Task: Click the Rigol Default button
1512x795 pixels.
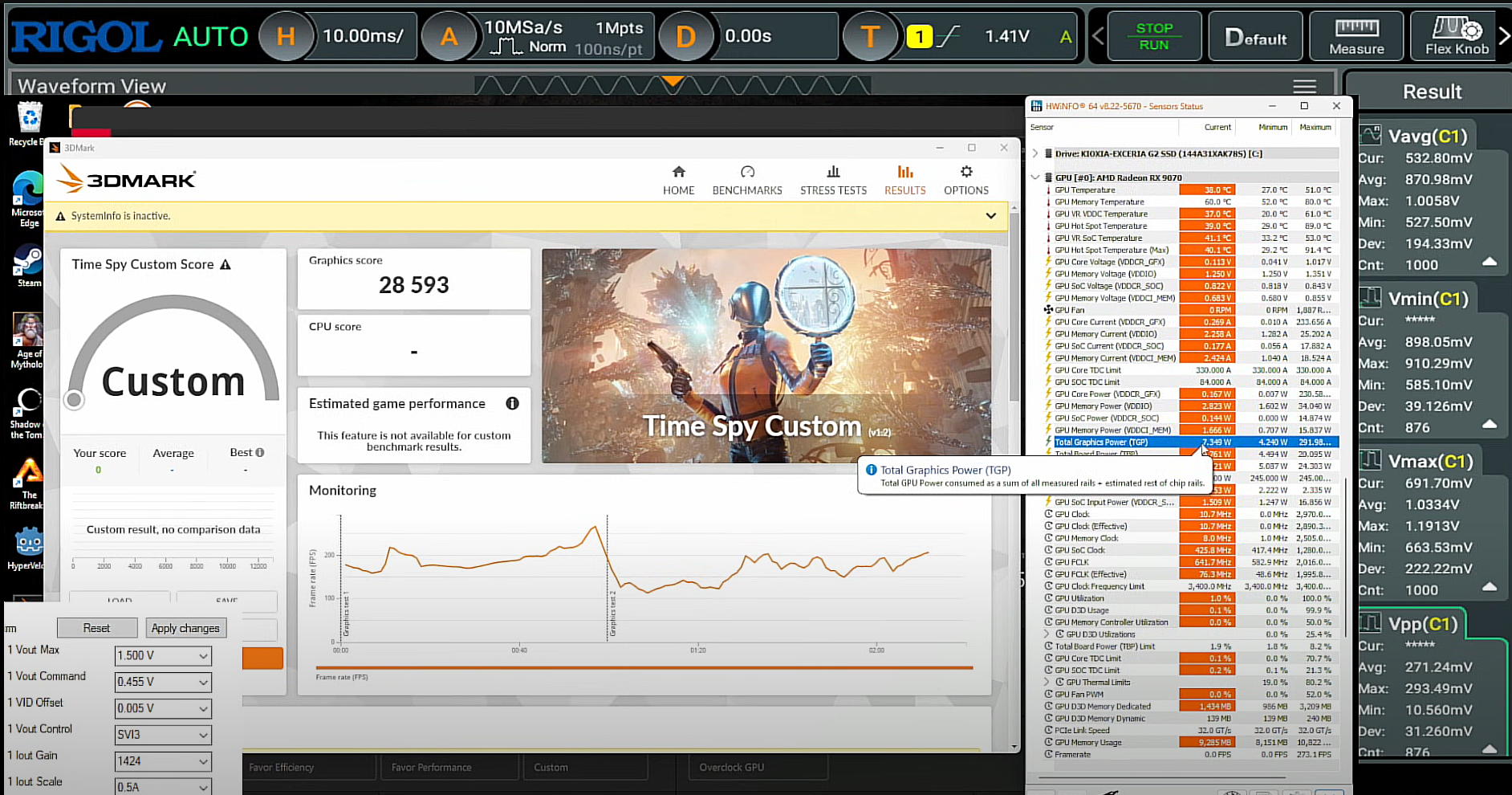Action: [1256, 36]
